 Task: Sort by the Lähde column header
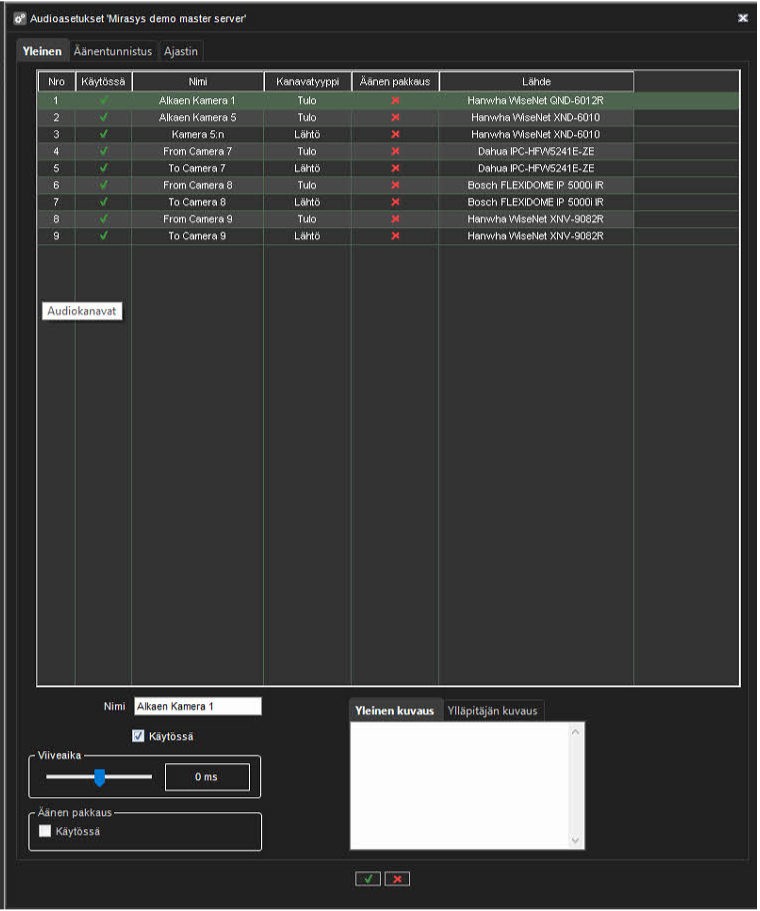click(535, 81)
